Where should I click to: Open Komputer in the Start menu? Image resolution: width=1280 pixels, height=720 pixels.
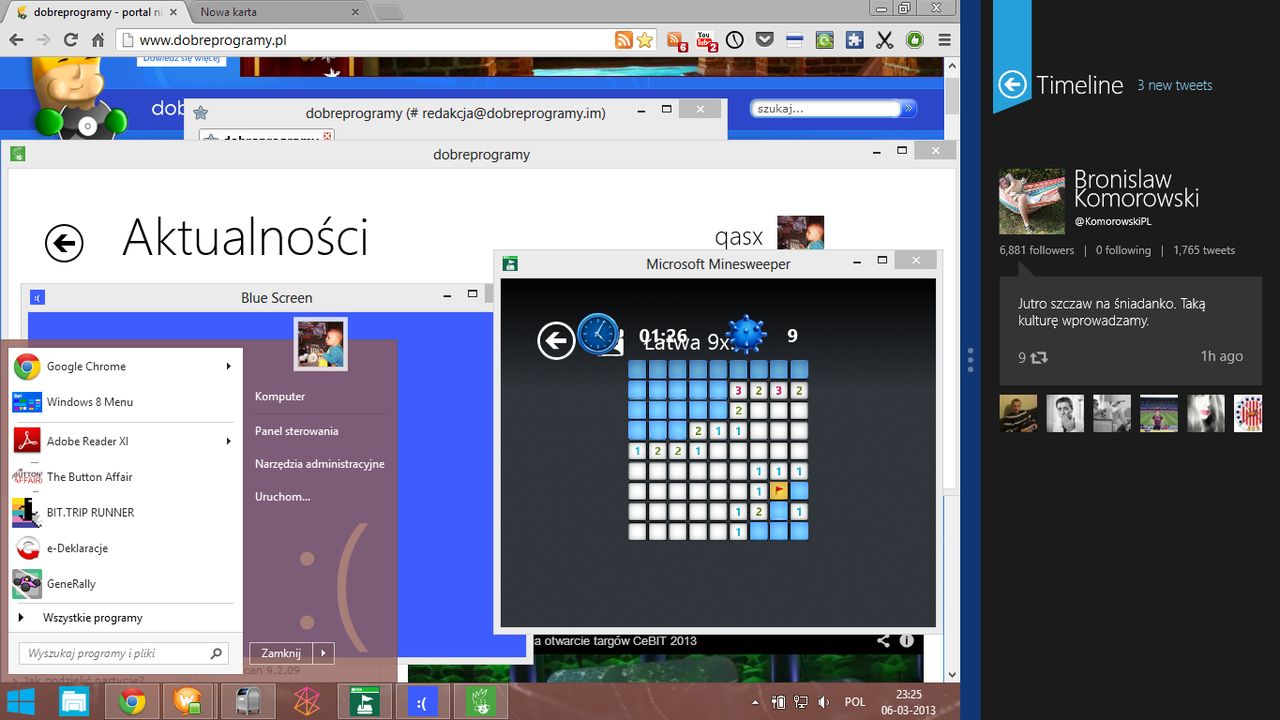(280, 396)
